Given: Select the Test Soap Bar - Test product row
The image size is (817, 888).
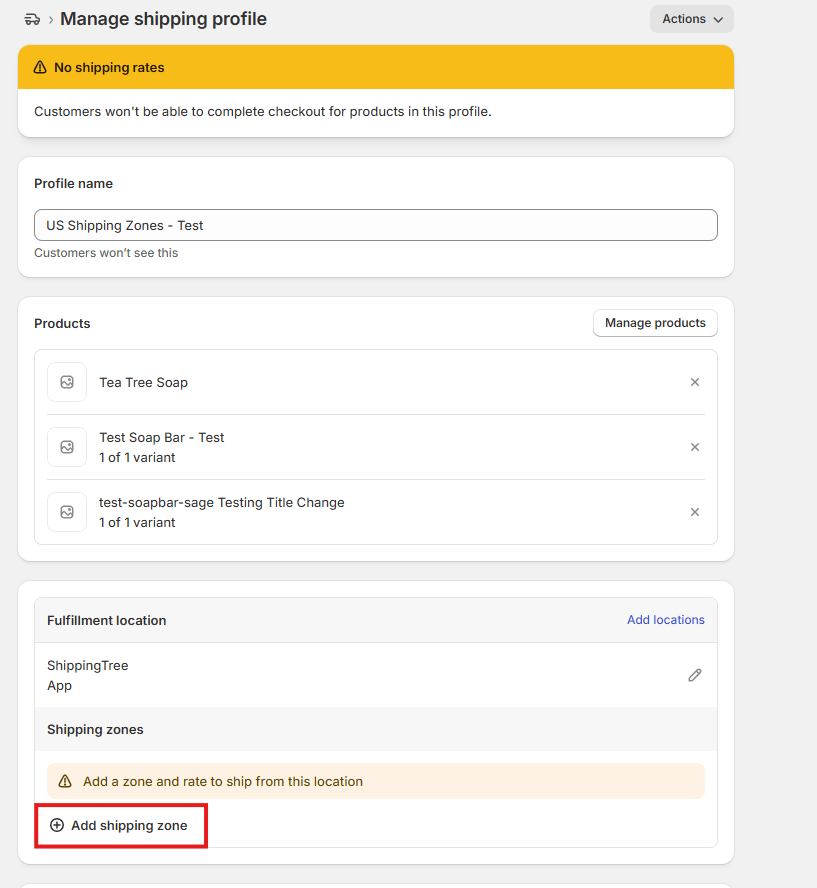Looking at the screenshot, I should tap(161, 438).
